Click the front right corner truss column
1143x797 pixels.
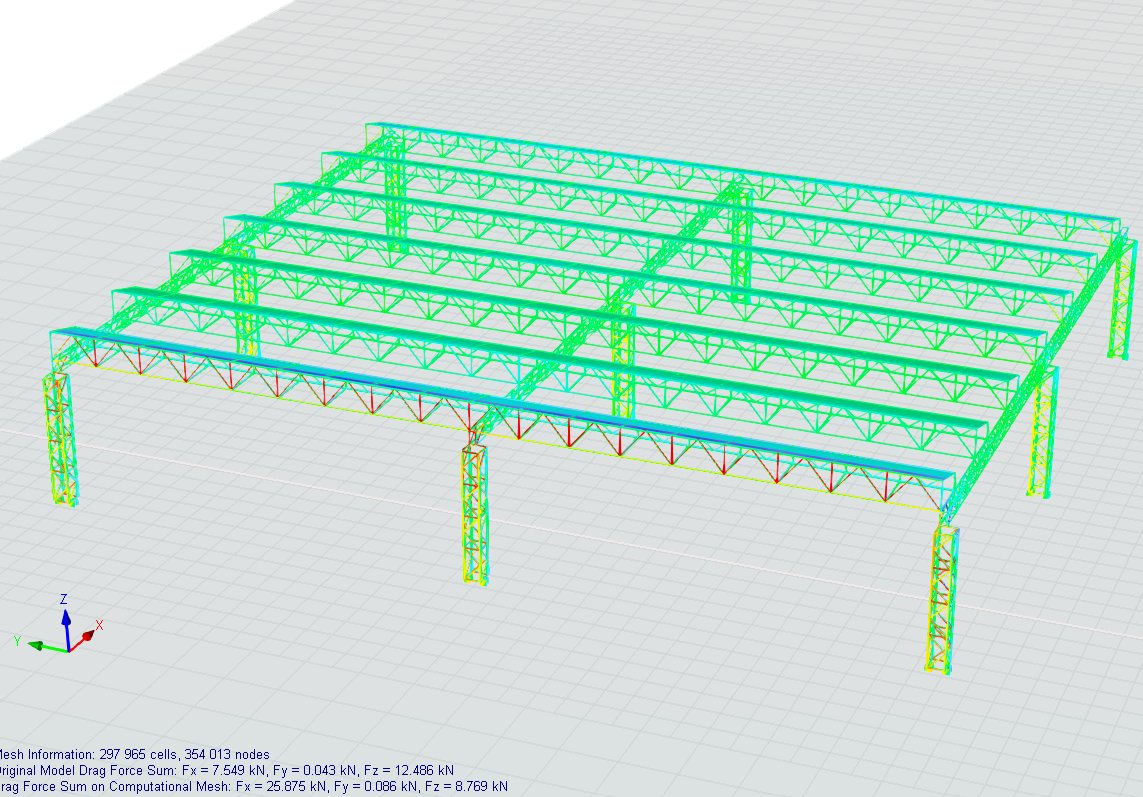click(942, 599)
